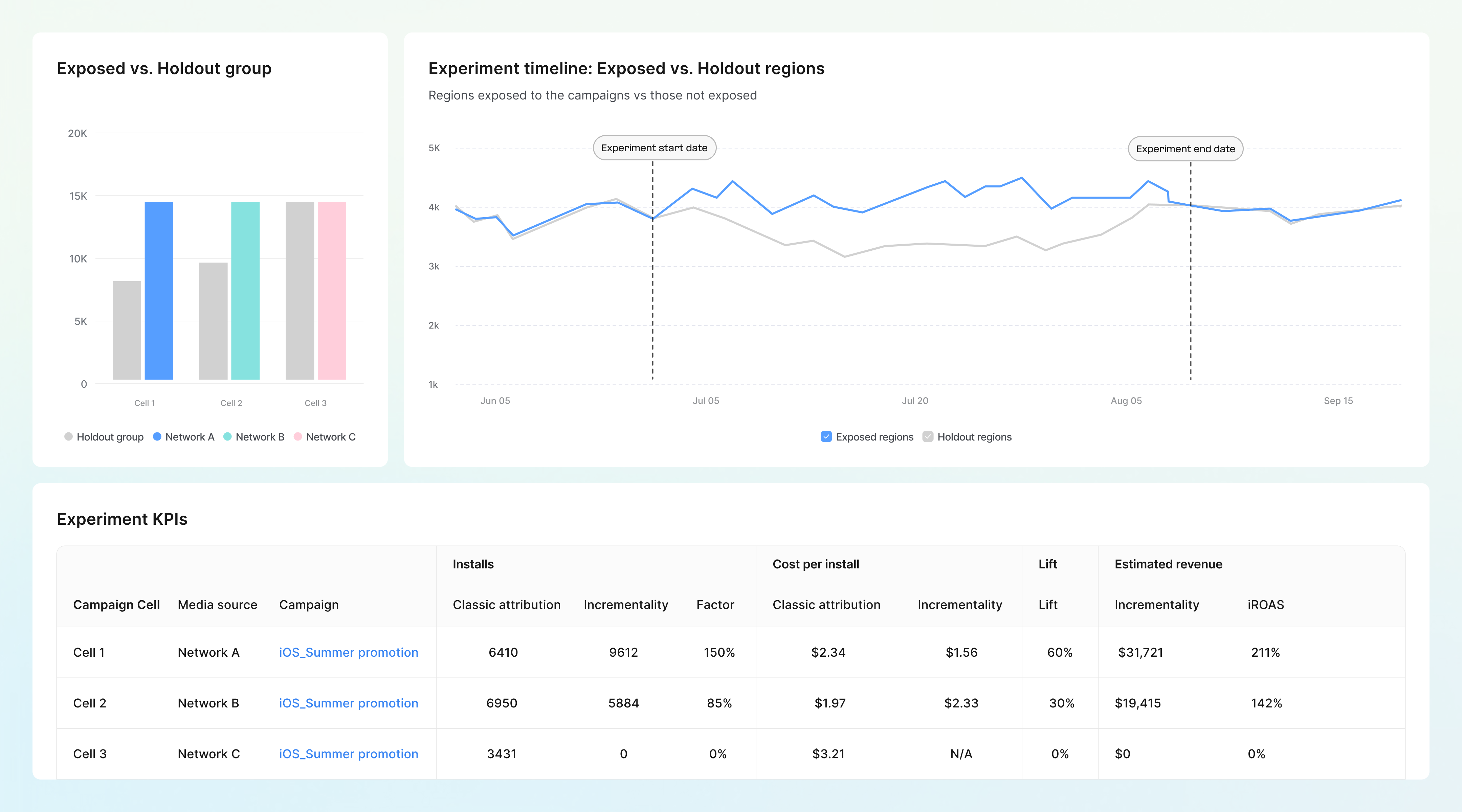Click the Experiment start date marker
Screen dimensions: 1462x812
[654, 148]
